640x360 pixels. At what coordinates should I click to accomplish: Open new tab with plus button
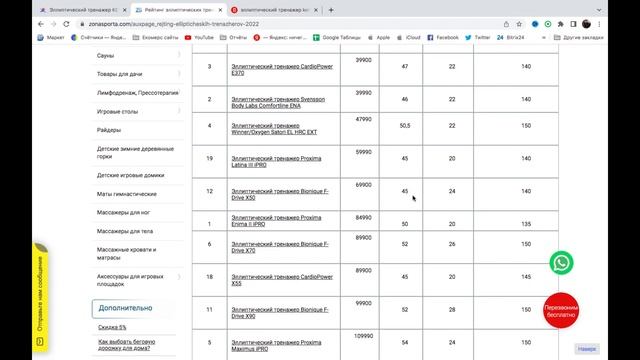[331, 10]
